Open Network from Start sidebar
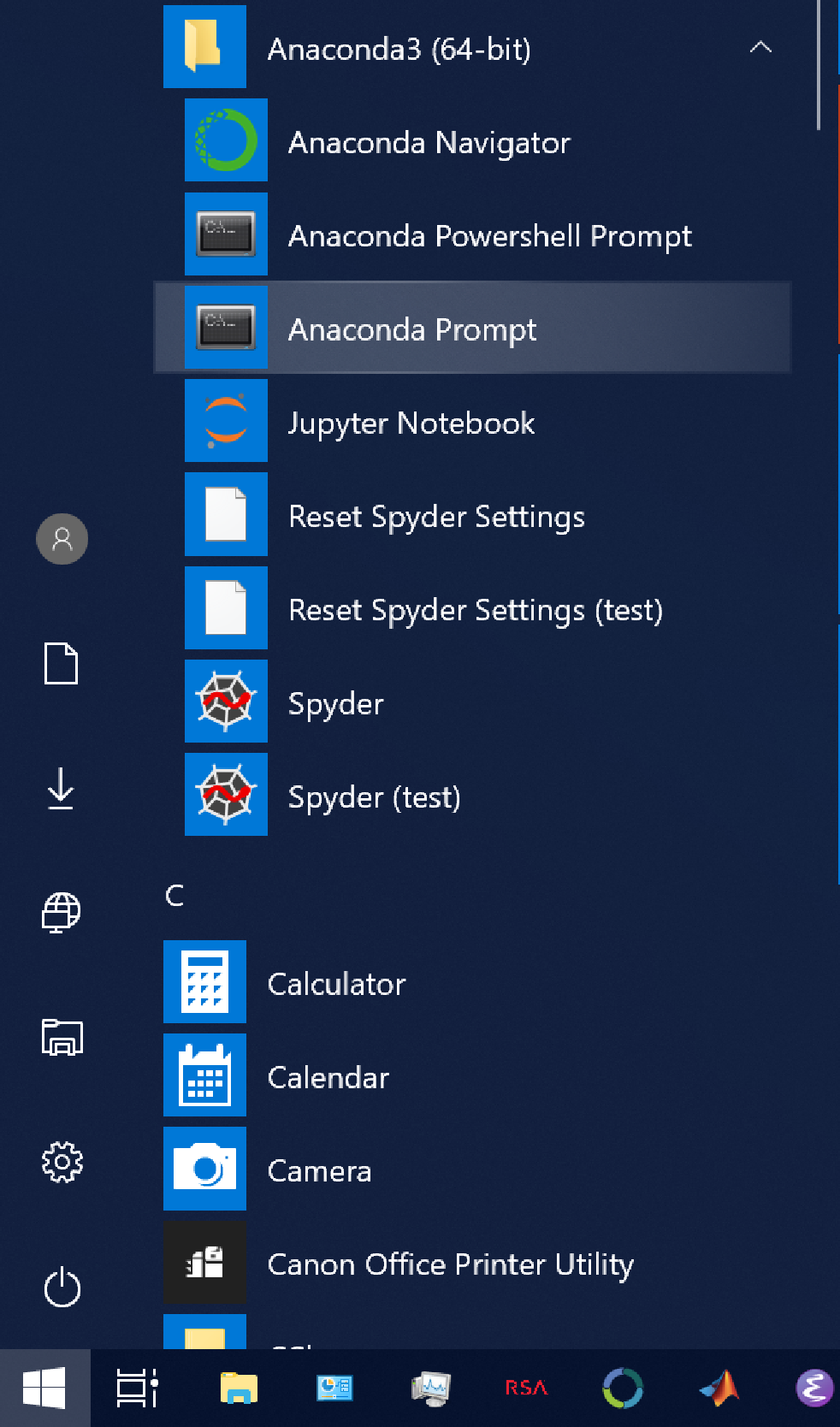Viewport: 840px width, 1427px height. click(x=62, y=913)
